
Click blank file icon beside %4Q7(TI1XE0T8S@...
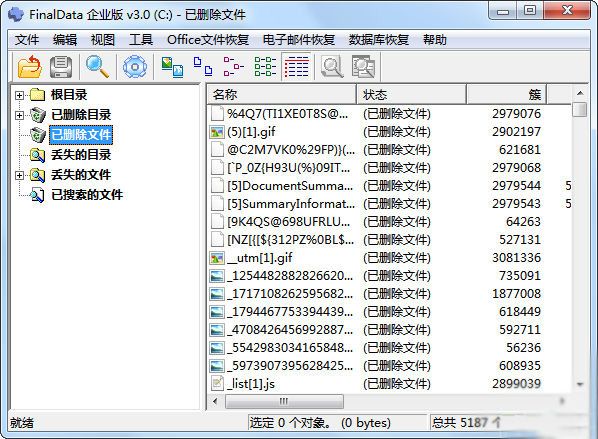tap(217, 114)
